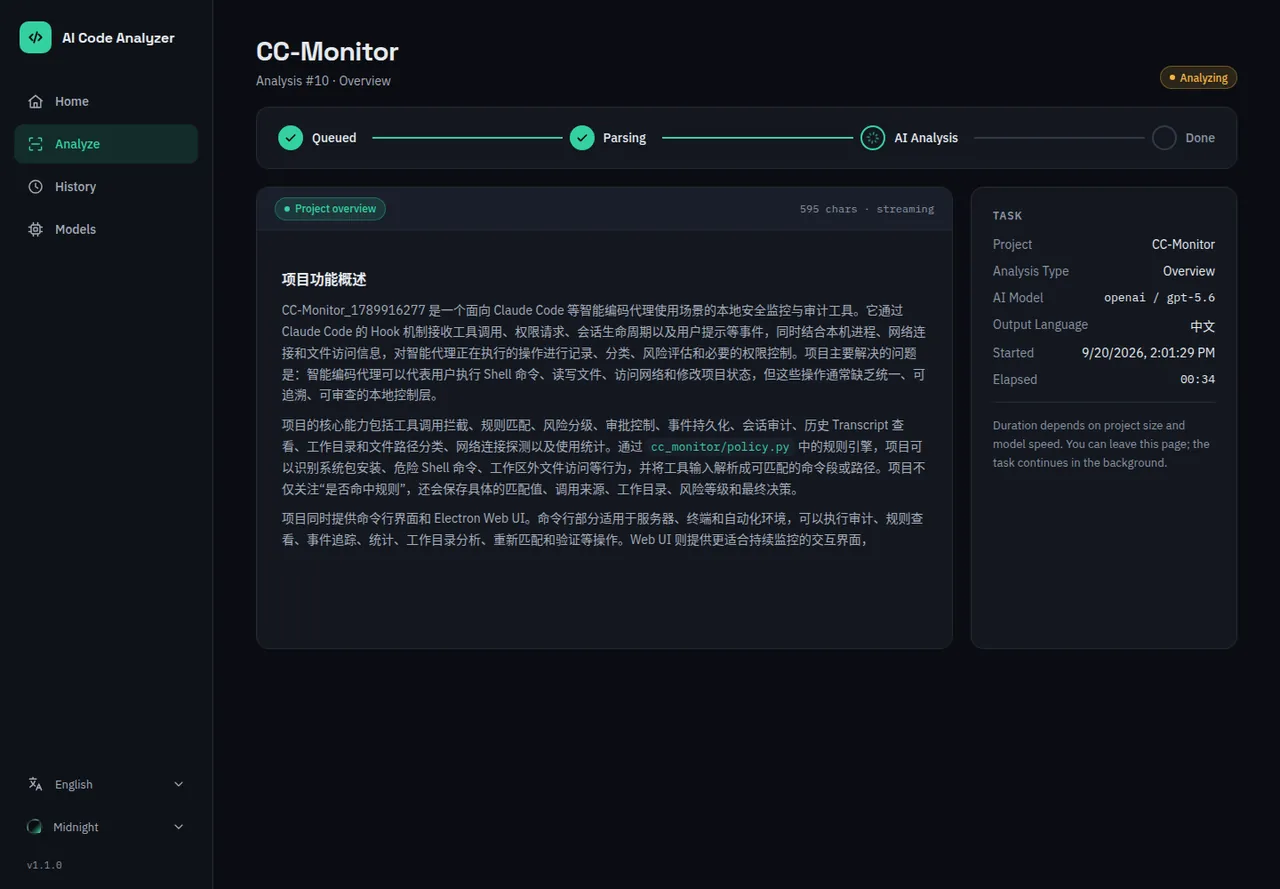Expand the language selector chevron

pos(179,784)
